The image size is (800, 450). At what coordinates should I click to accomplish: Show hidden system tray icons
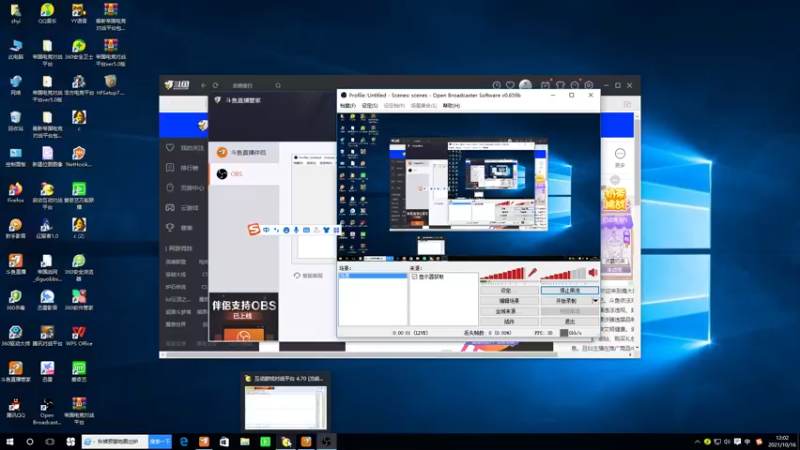[x=697, y=442]
